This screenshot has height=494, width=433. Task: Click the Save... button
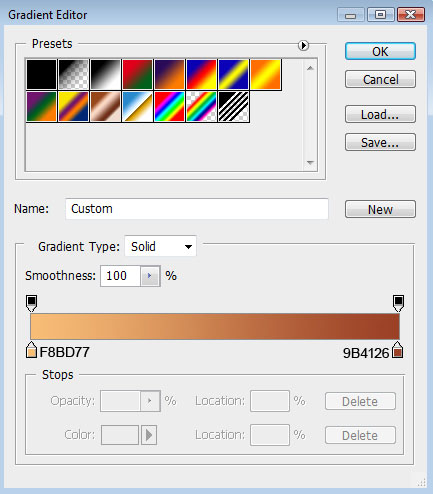click(380, 142)
